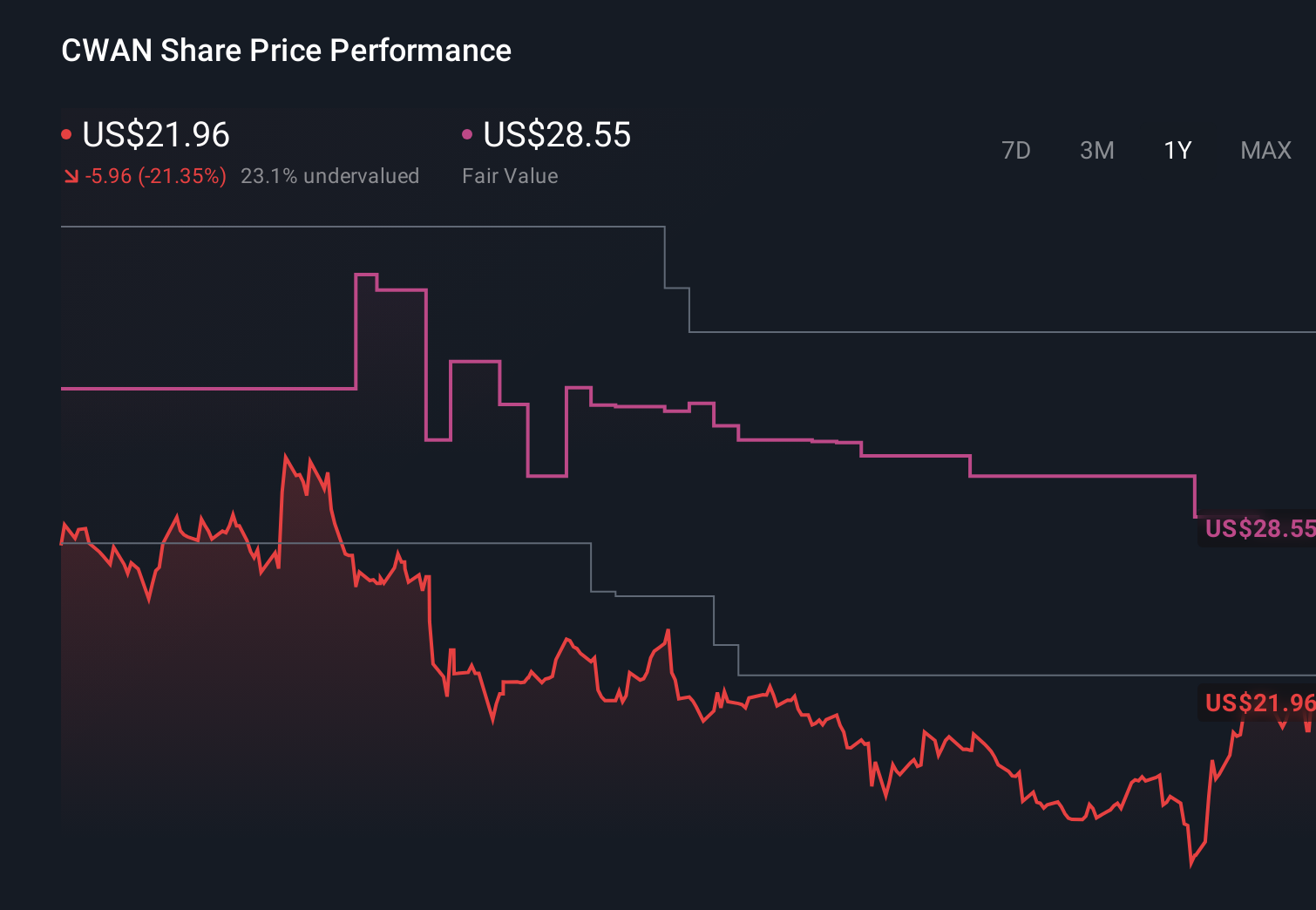This screenshot has width=1316, height=910.
Task: Click the red downward trend arrow icon
Action: (70, 176)
